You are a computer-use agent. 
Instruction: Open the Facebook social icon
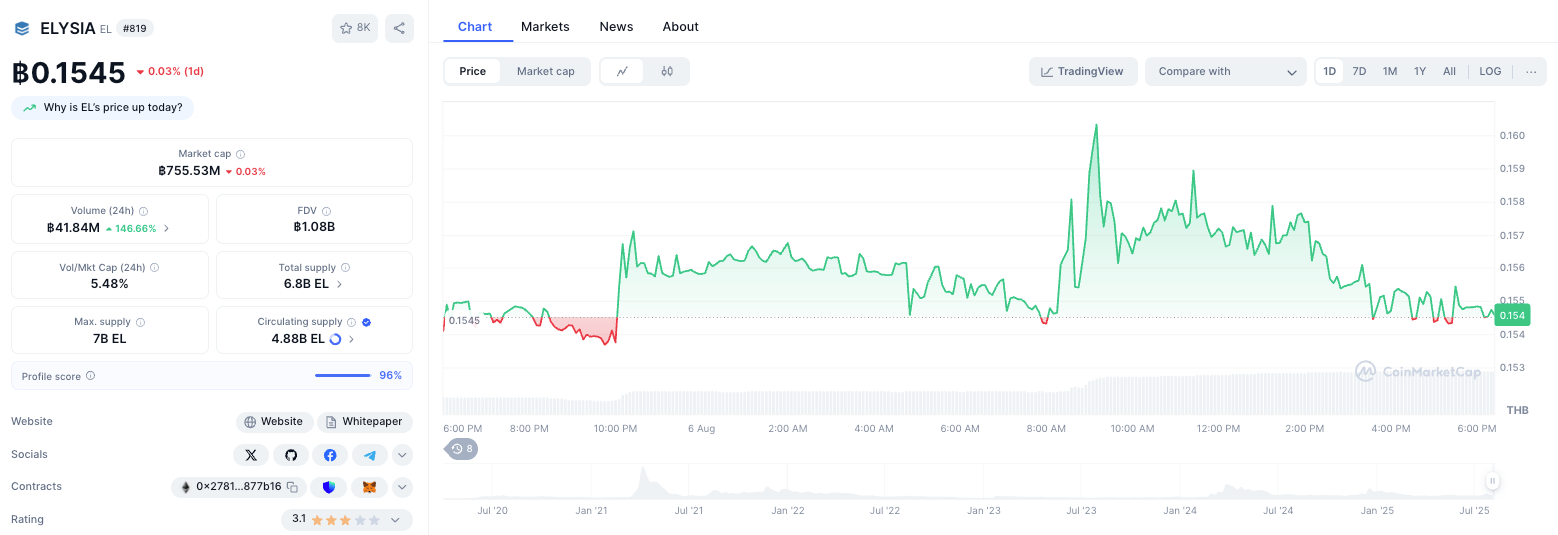point(330,455)
